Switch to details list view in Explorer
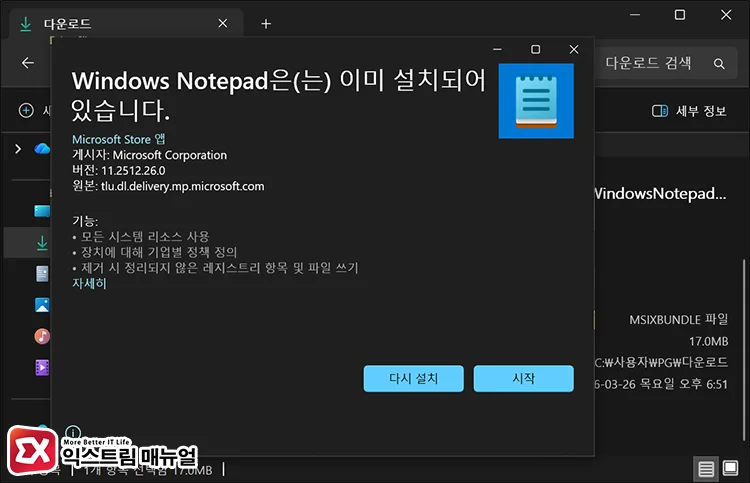Image resolution: width=750 pixels, height=483 pixels. 706,469
